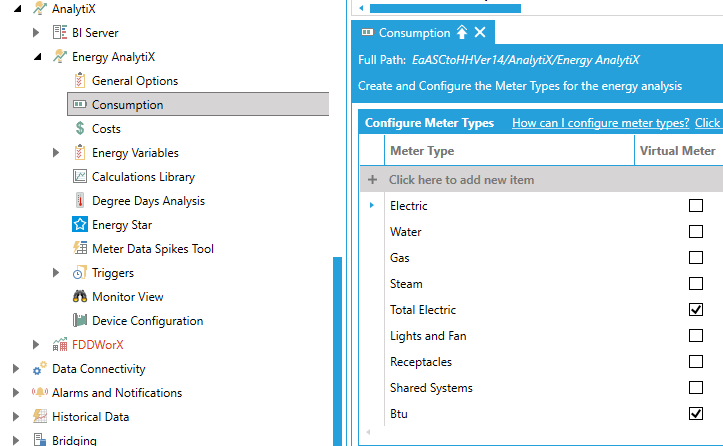Screen dimensions: 723x446
Task: Click the Costs dollar sign icon
Action: pos(80,129)
